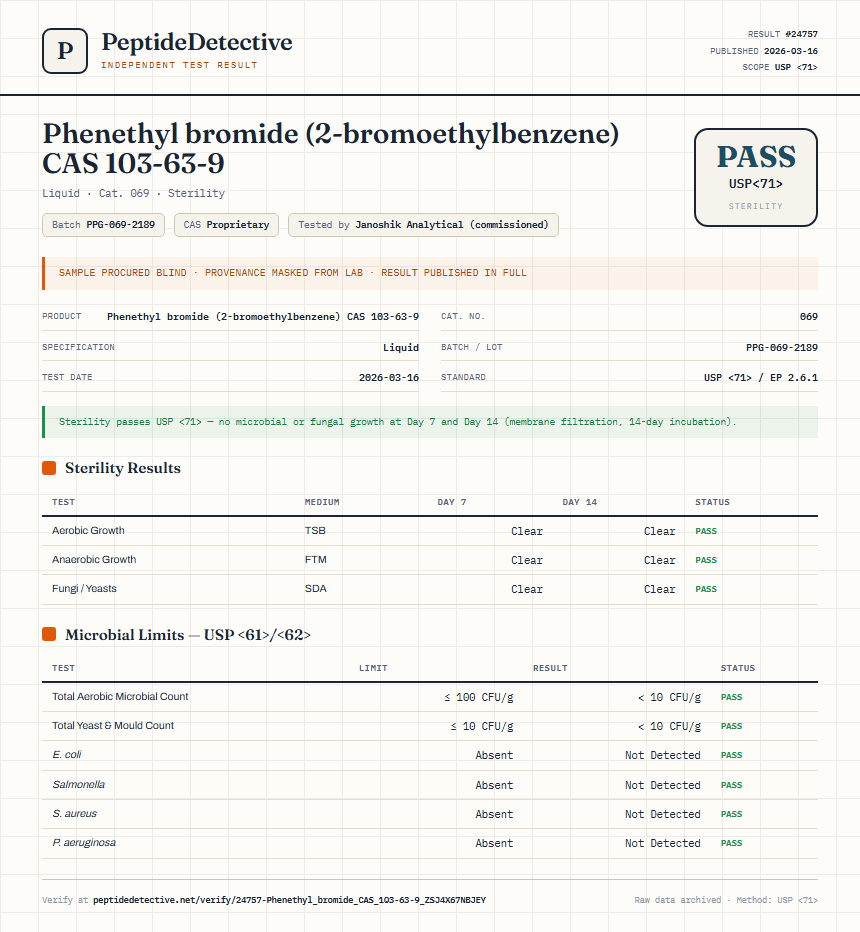This screenshot has height=932, width=860.
Task: Click the PeptideDetective P logo icon
Action: tap(65, 51)
